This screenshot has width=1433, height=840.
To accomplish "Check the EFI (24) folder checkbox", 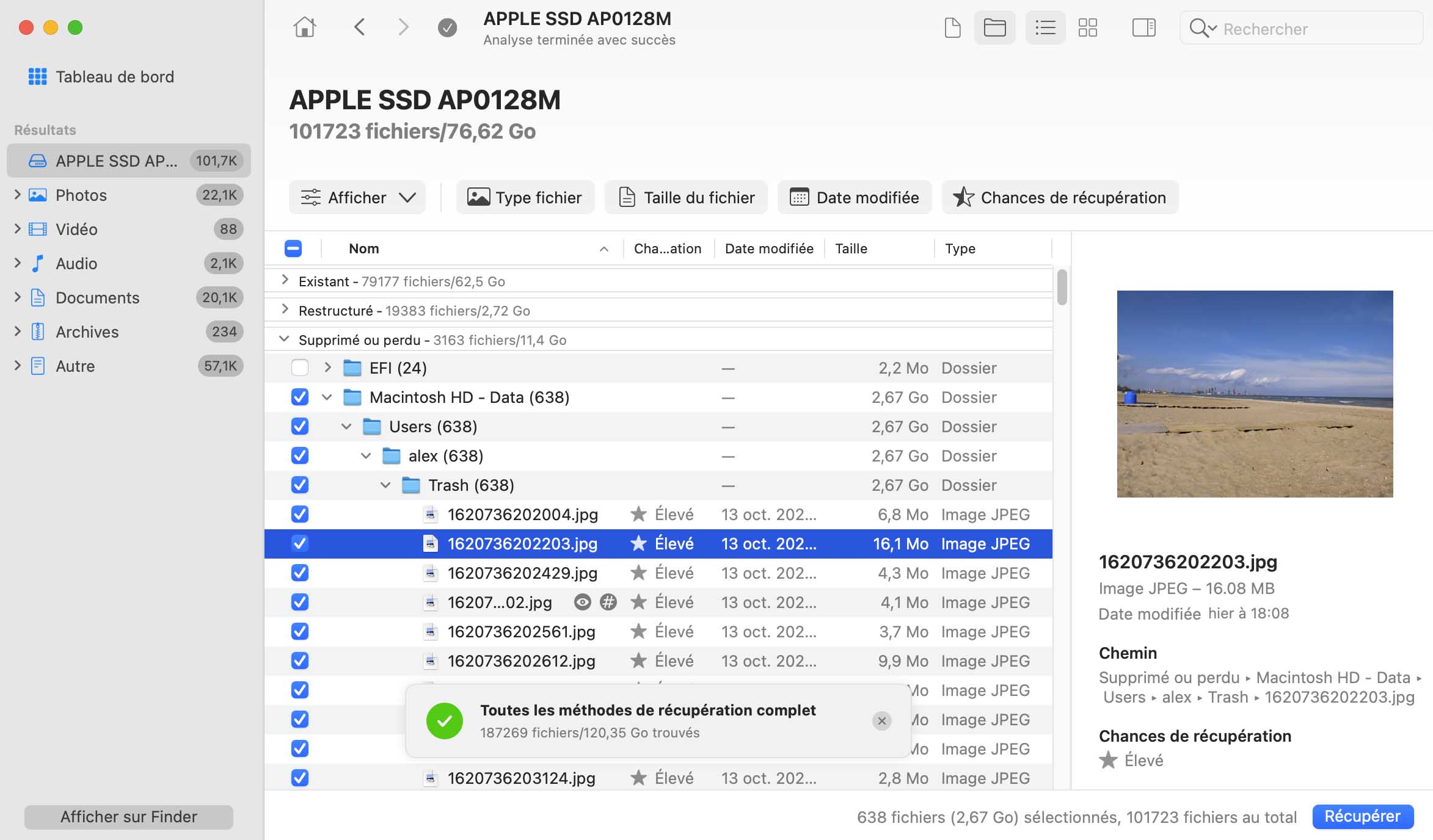I will click(300, 367).
